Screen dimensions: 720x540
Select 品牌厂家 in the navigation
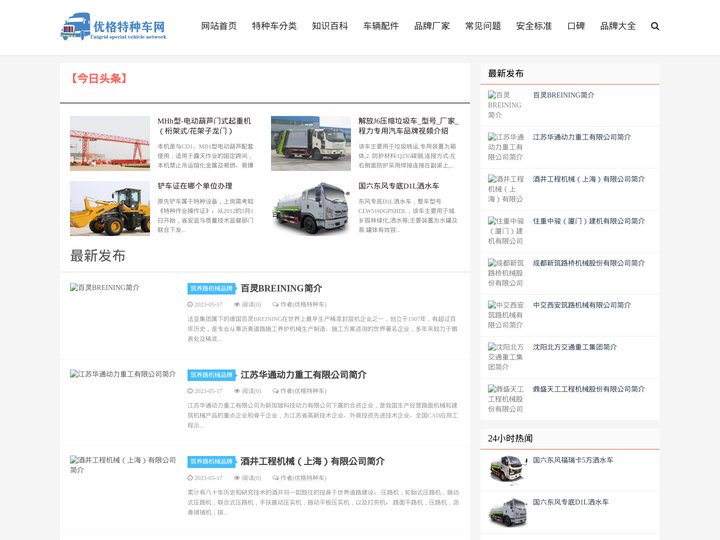pyautogui.click(x=432, y=26)
